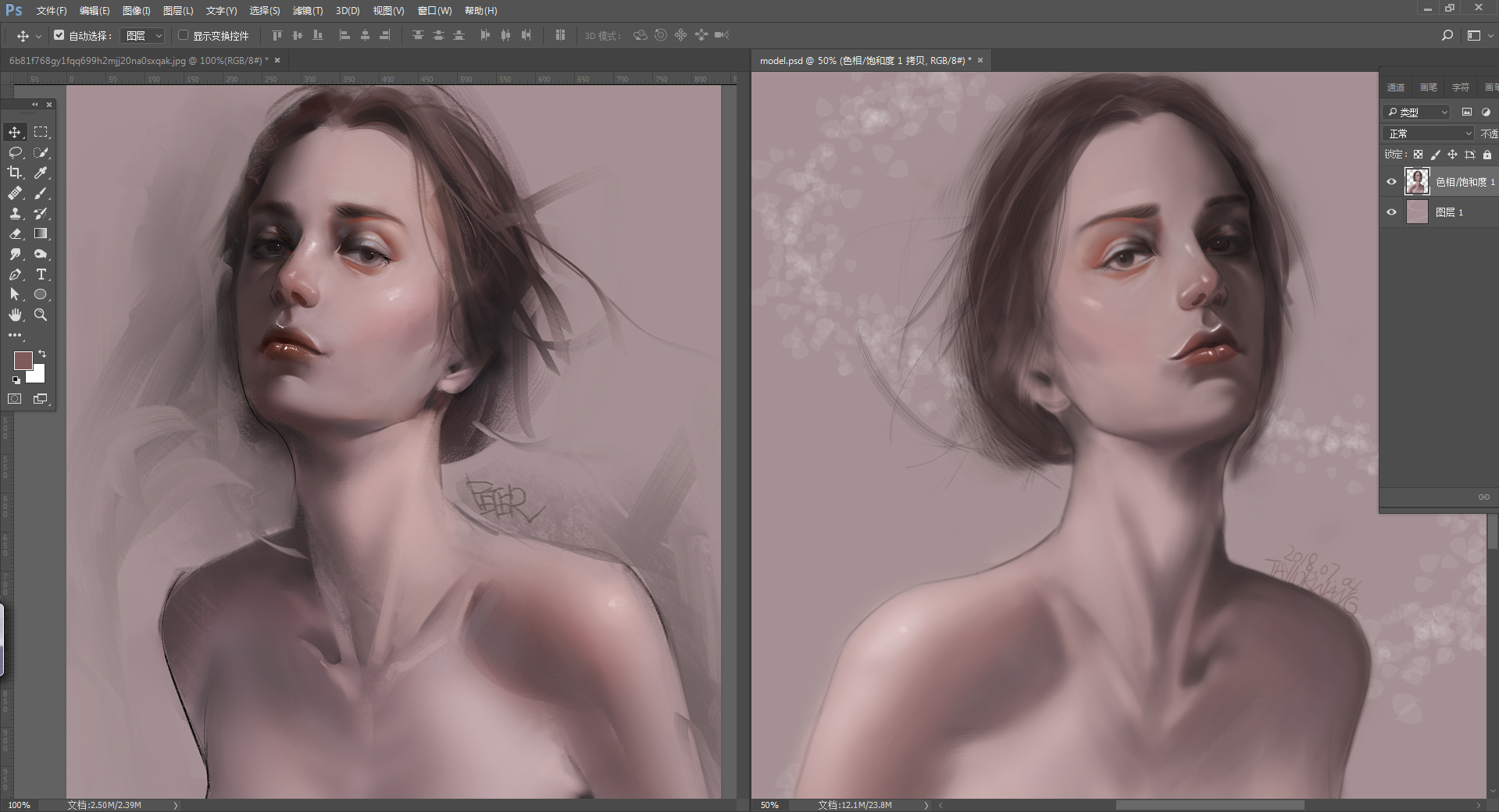Select the Hand tool
The image size is (1499, 812).
[x=15, y=315]
